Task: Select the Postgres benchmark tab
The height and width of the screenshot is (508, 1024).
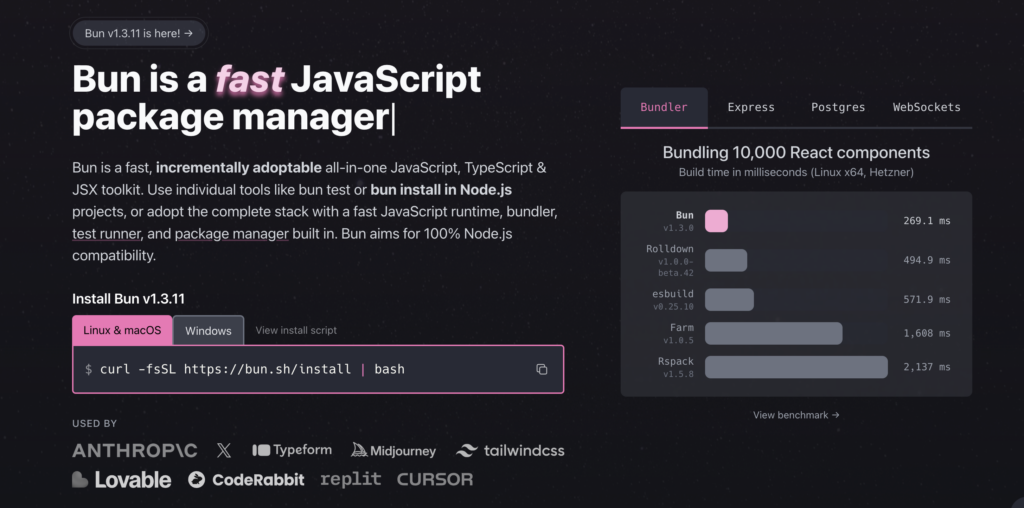Action: pos(838,107)
